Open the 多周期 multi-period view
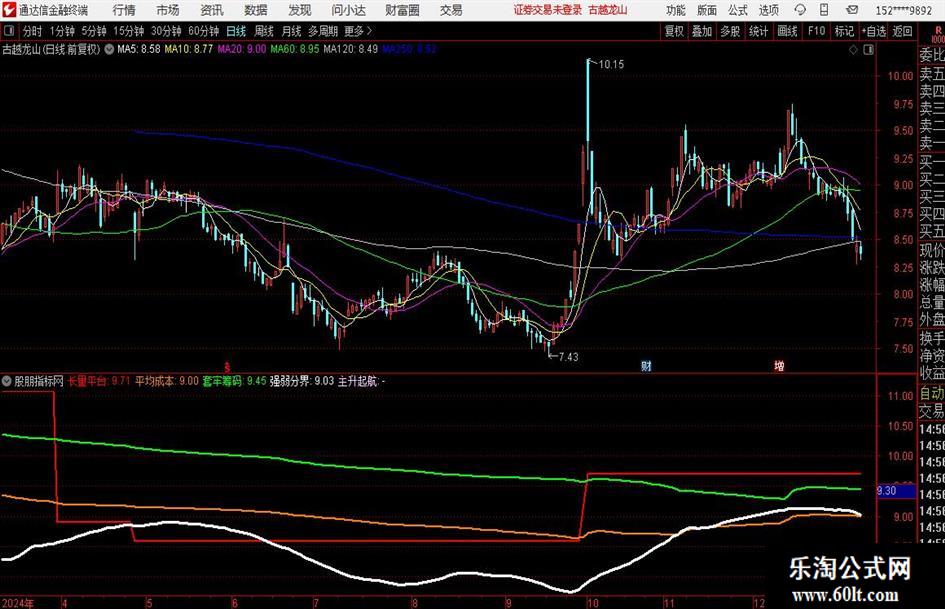 [x=323, y=31]
